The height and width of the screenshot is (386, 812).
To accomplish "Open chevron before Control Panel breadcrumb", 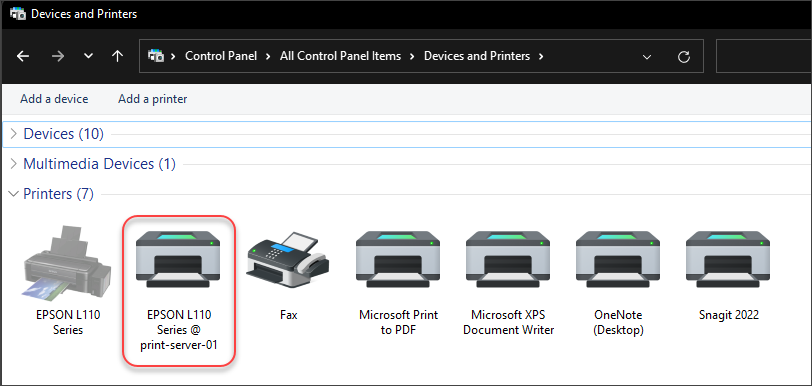I will pos(174,56).
